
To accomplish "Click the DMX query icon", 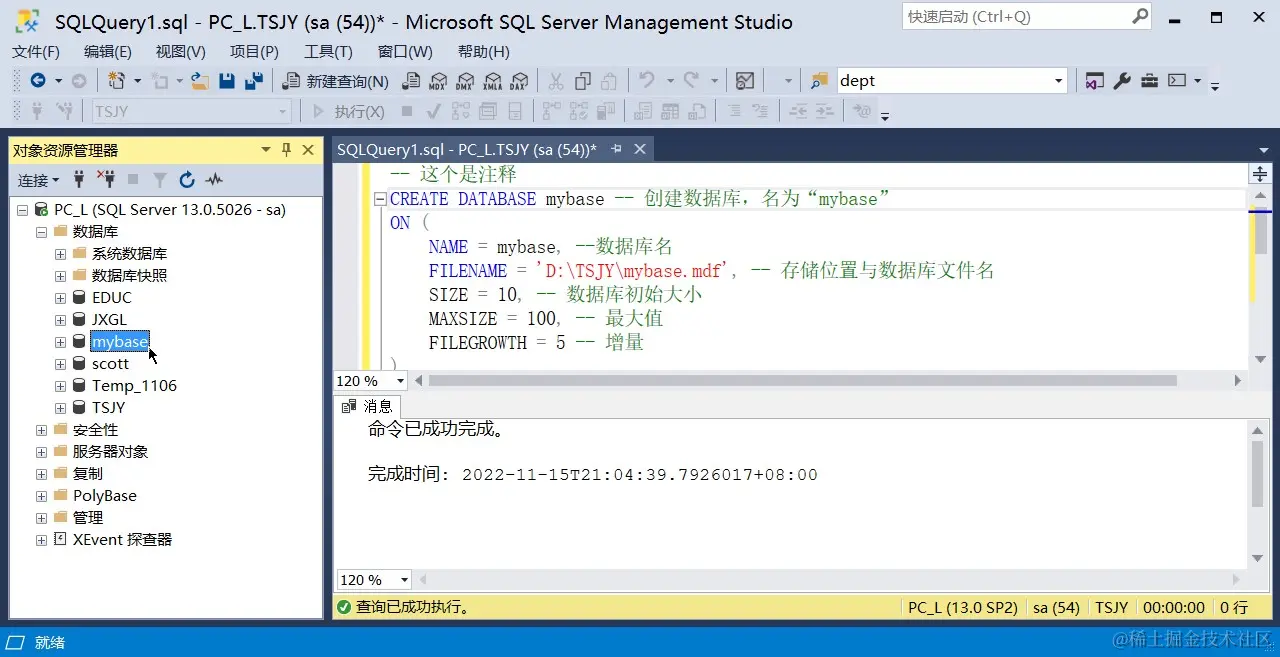I will pos(465,81).
